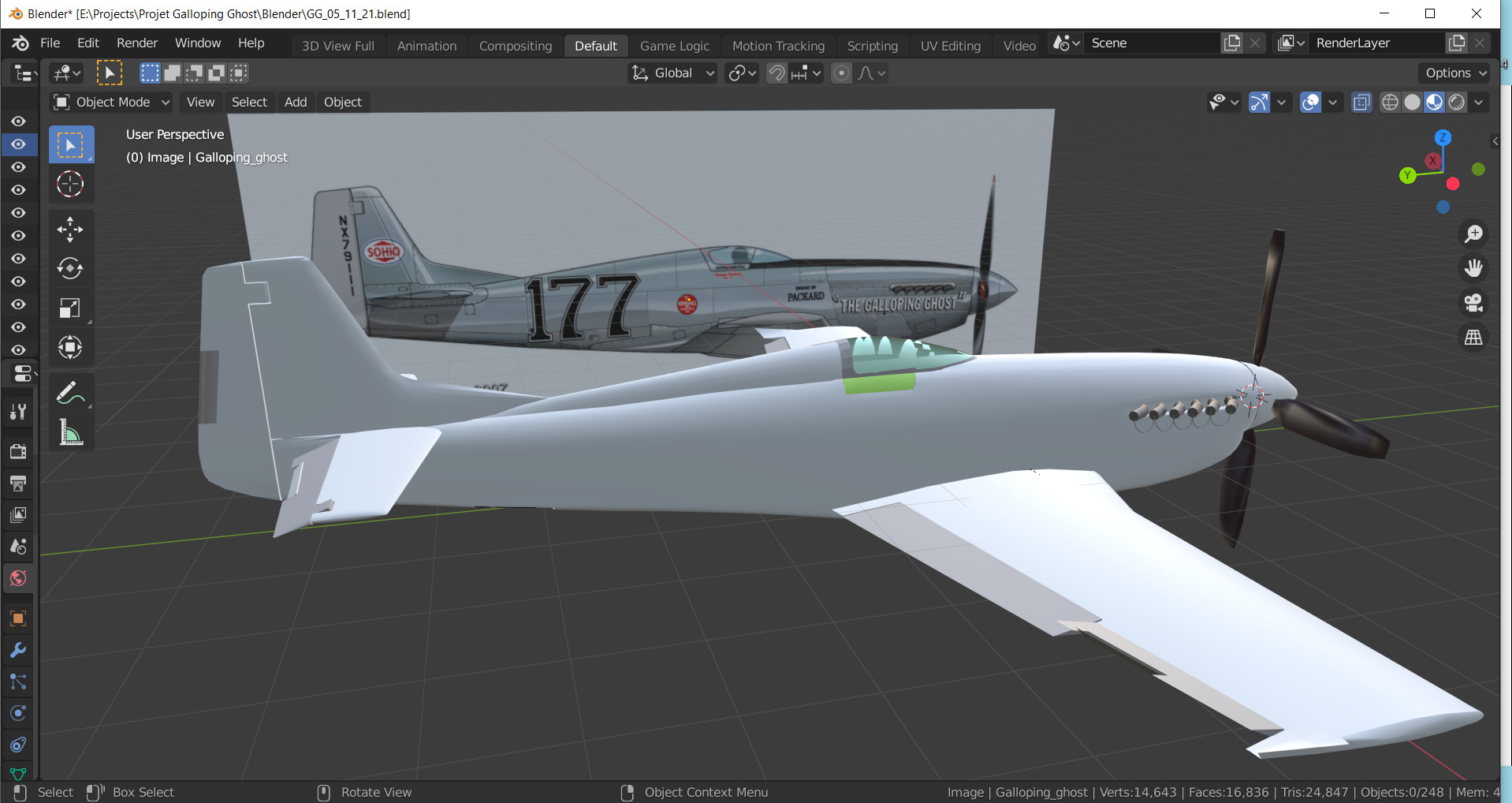Switch to the UV Editing workspace tab

tap(951, 46)
